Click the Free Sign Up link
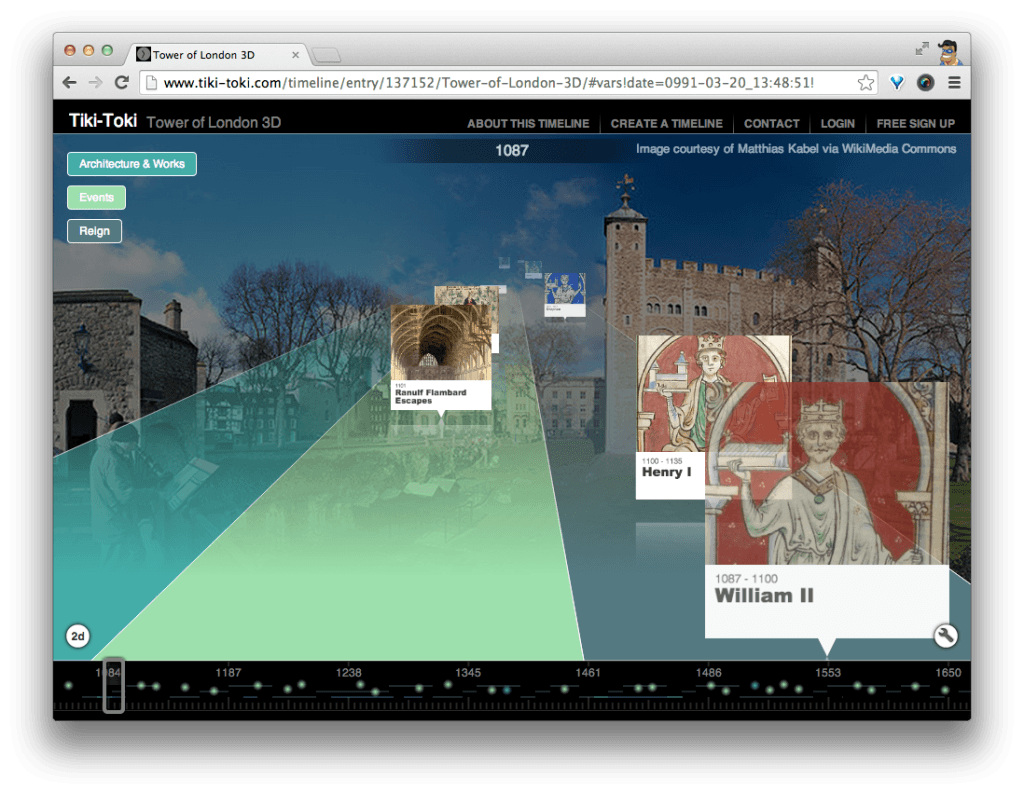 click(915, 124)
